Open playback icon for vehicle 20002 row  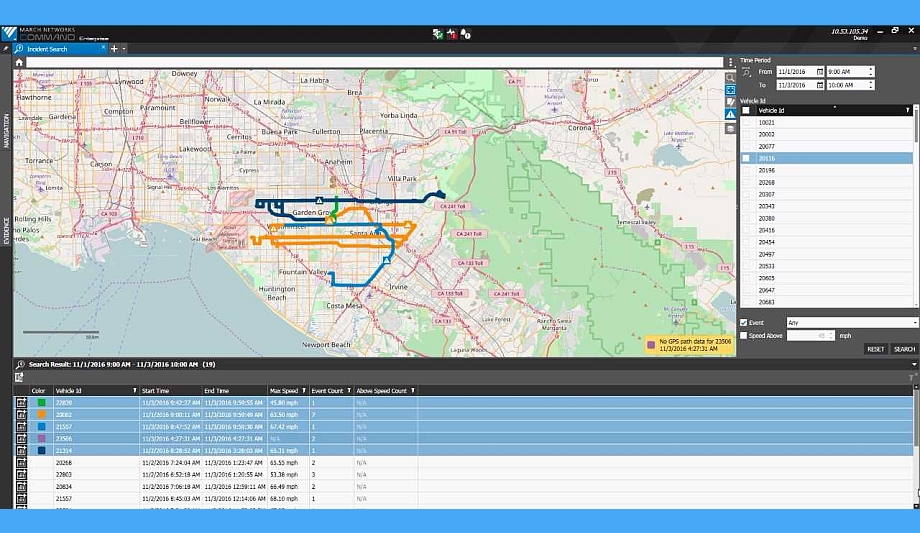click(21, 414)
